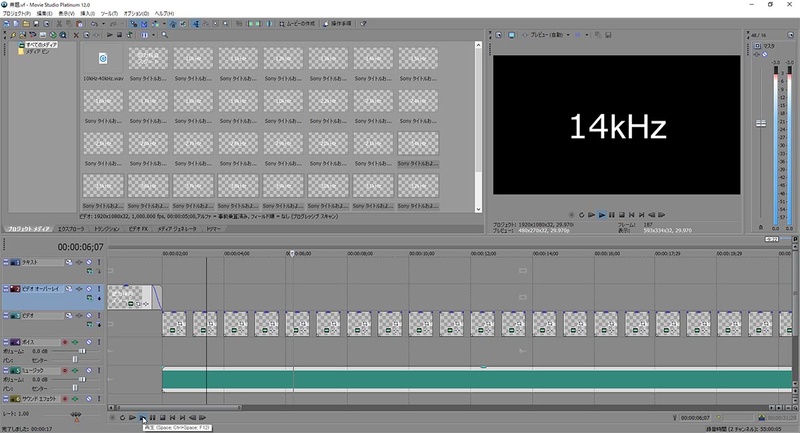
Task: Click the open folder icon in toolbar
Action: coord(26,23)
